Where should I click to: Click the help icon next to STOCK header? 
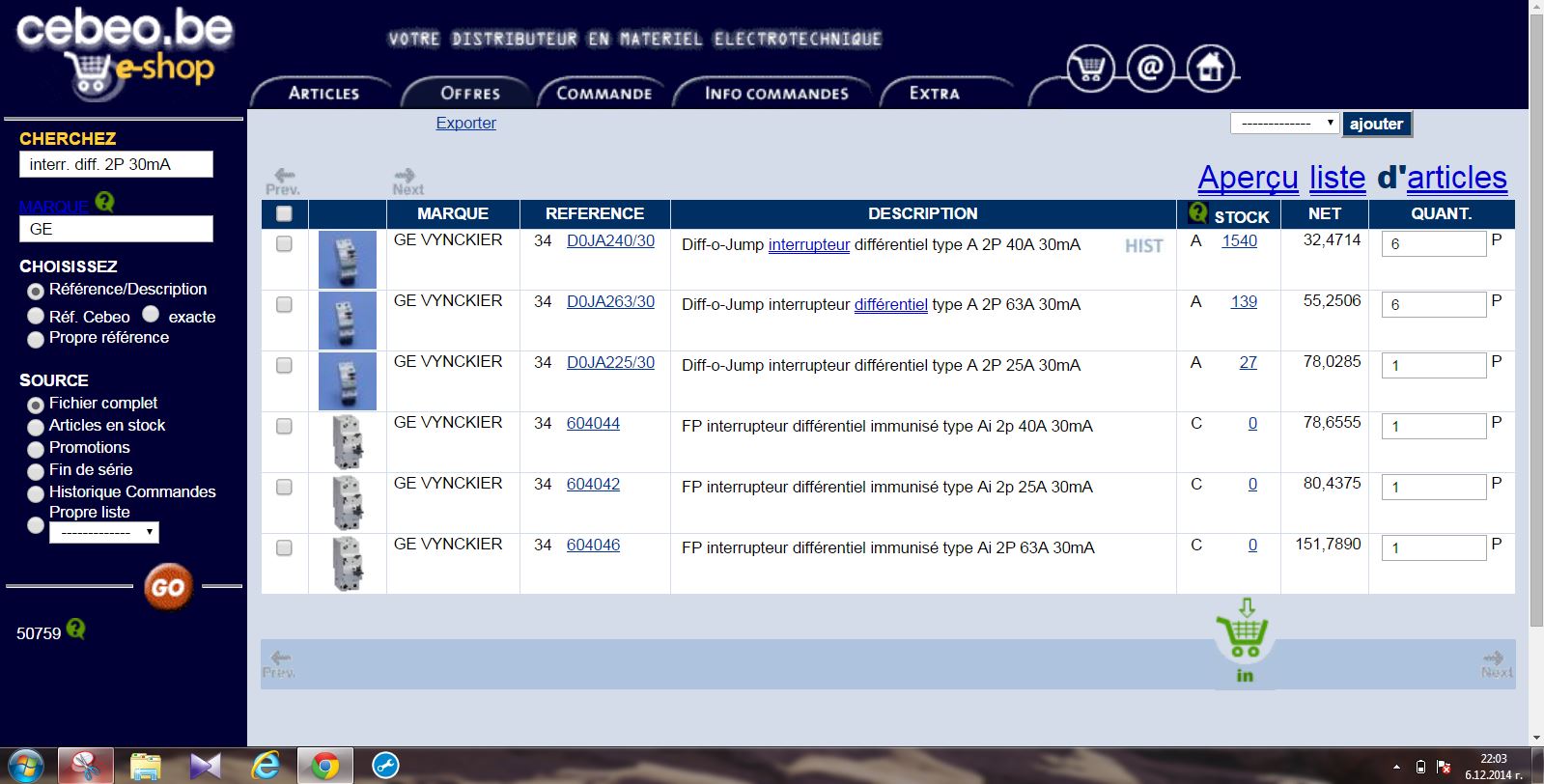pyautogui.click(x=1197, y=213)
